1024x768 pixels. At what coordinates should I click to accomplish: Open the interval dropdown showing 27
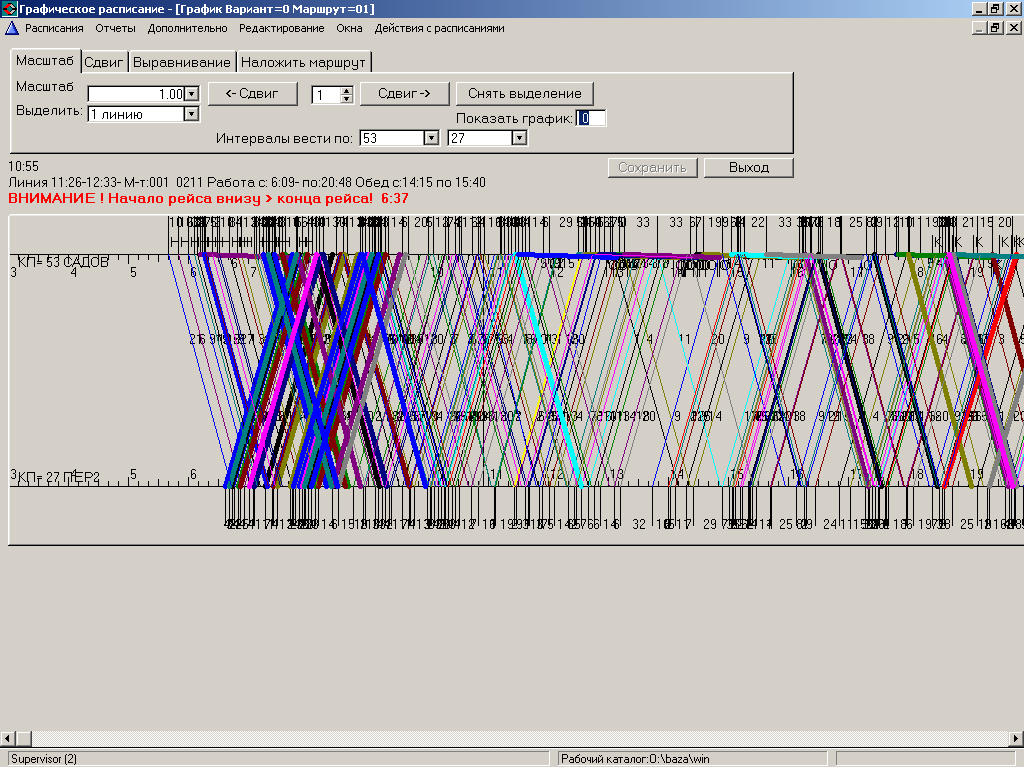[x=519, y=138]
